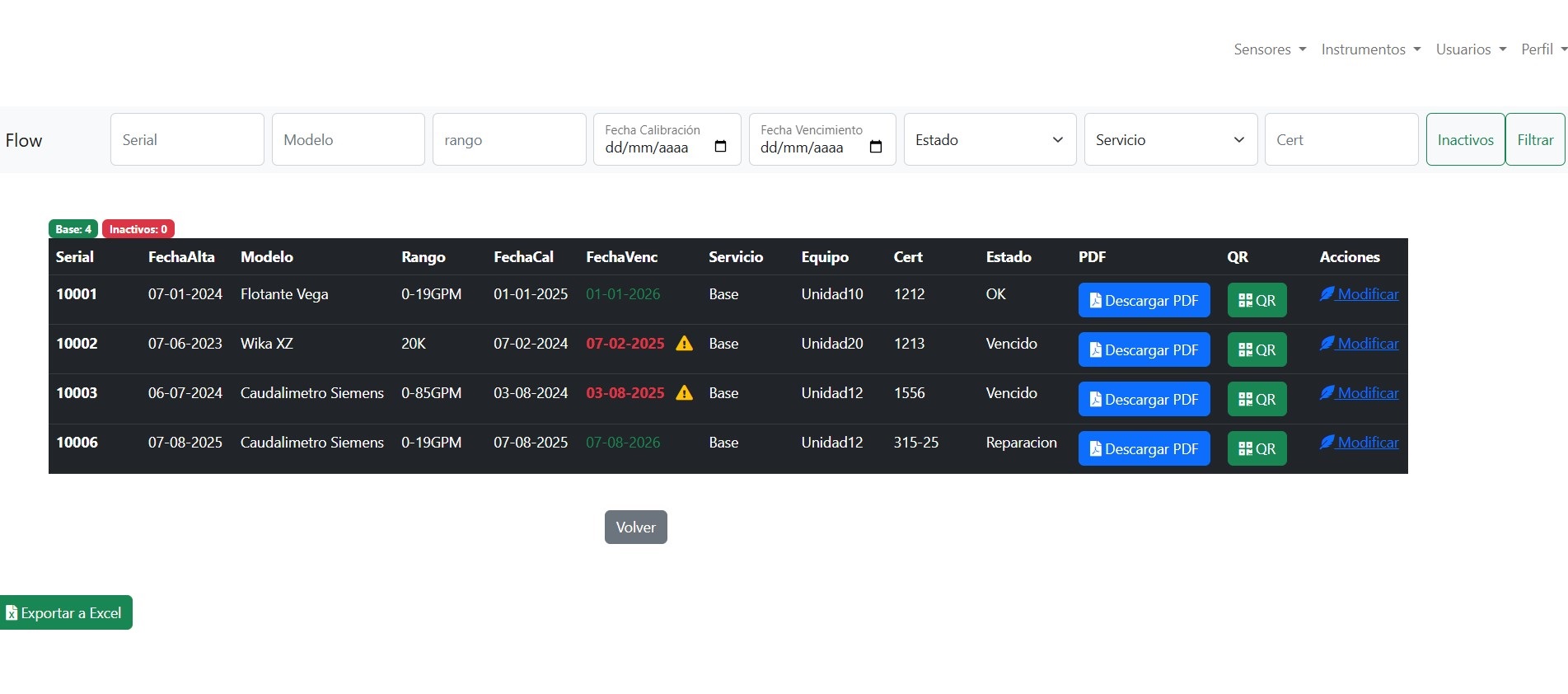The width and height of the screenshot is (1568, 694).
Task: Click the Servicio column header
Action: click(736, 256)
